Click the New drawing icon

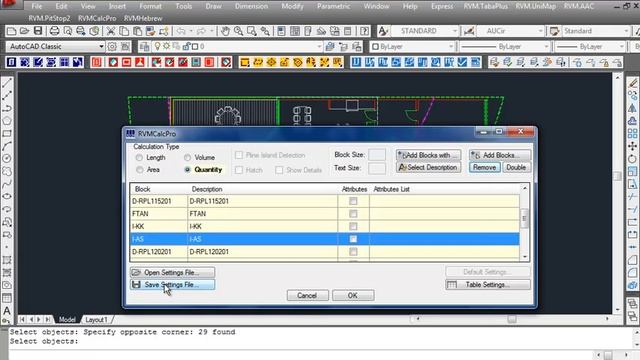tap(11, 31)
